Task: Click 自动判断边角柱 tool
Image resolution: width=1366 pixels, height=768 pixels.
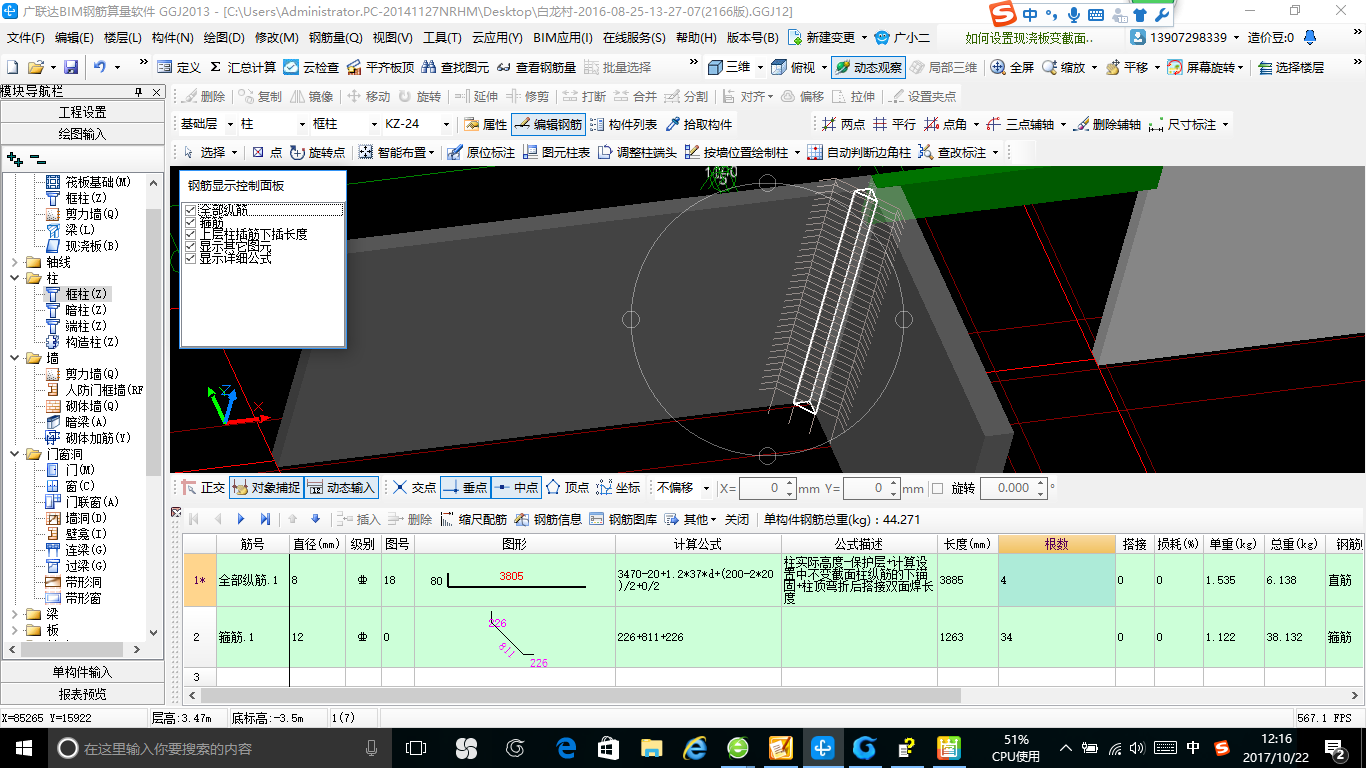Action: coord(859,153)
